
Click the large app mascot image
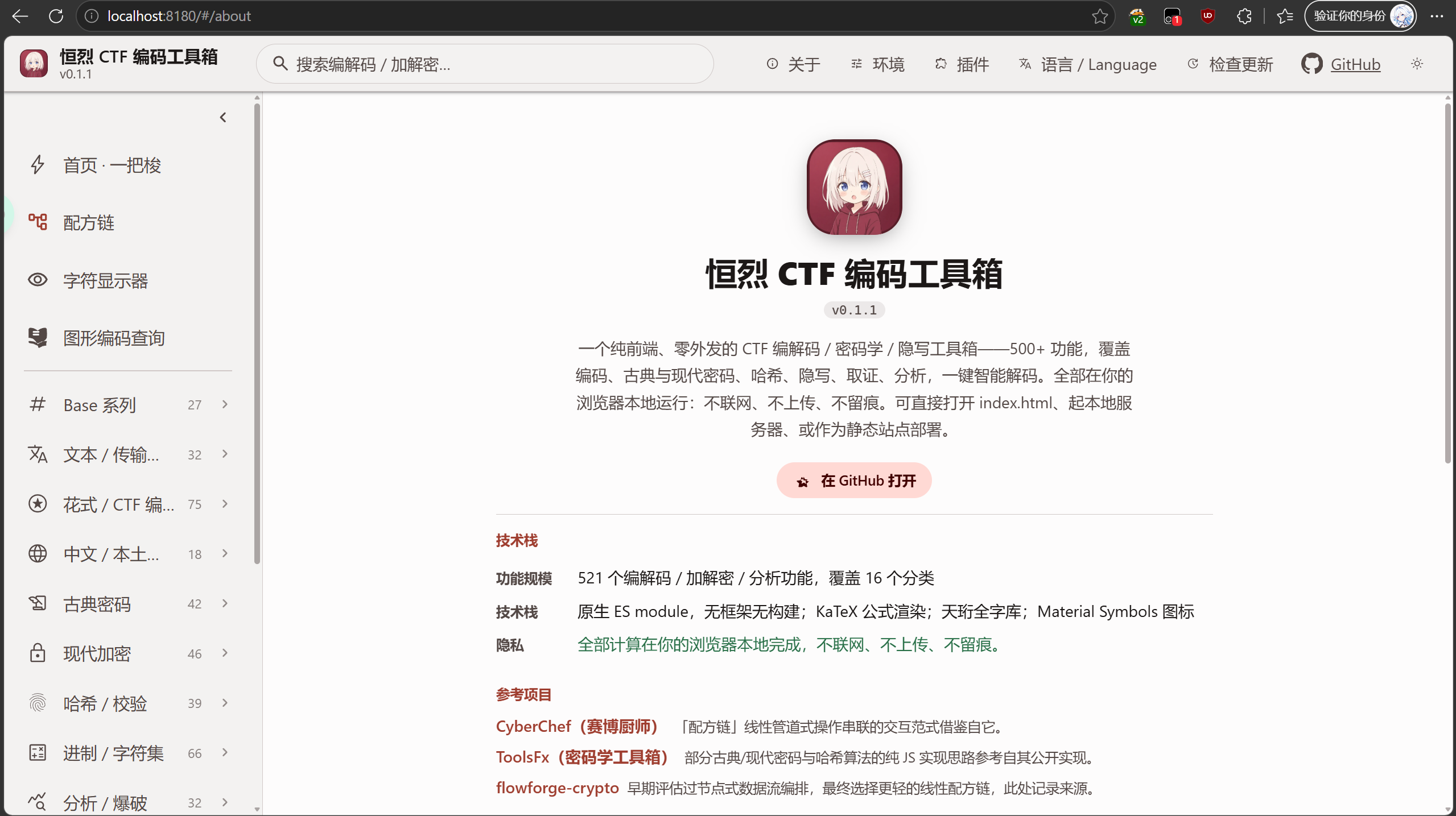coord(854,187)
